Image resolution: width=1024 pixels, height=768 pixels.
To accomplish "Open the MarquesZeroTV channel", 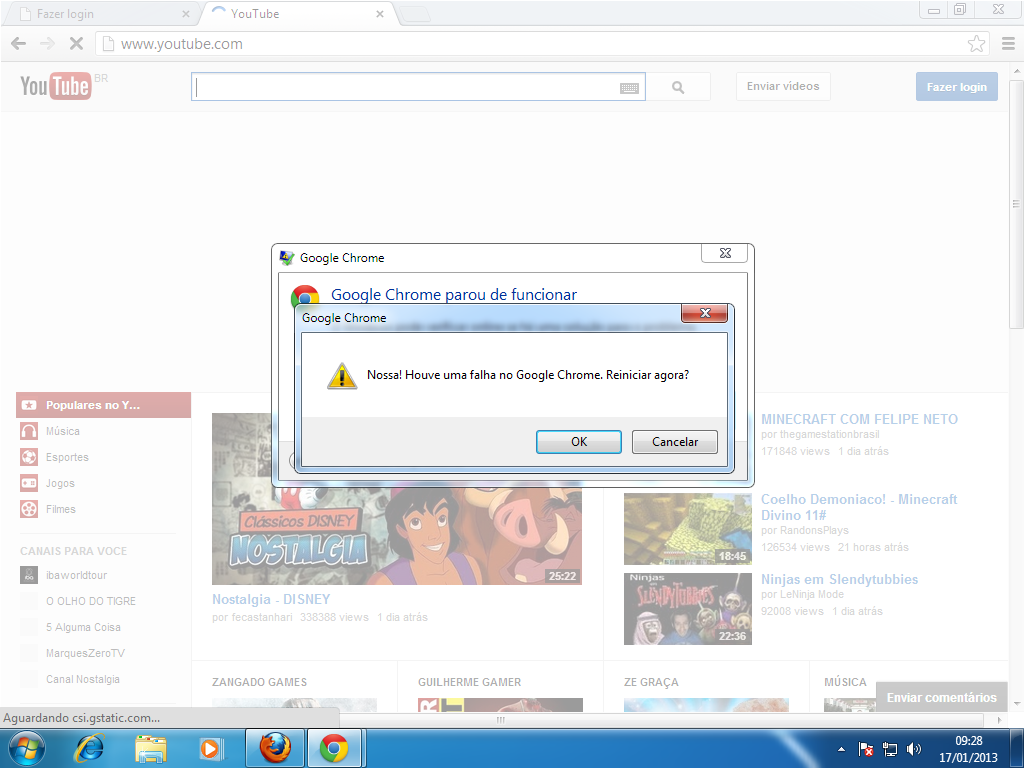I will tap(85, 653).
